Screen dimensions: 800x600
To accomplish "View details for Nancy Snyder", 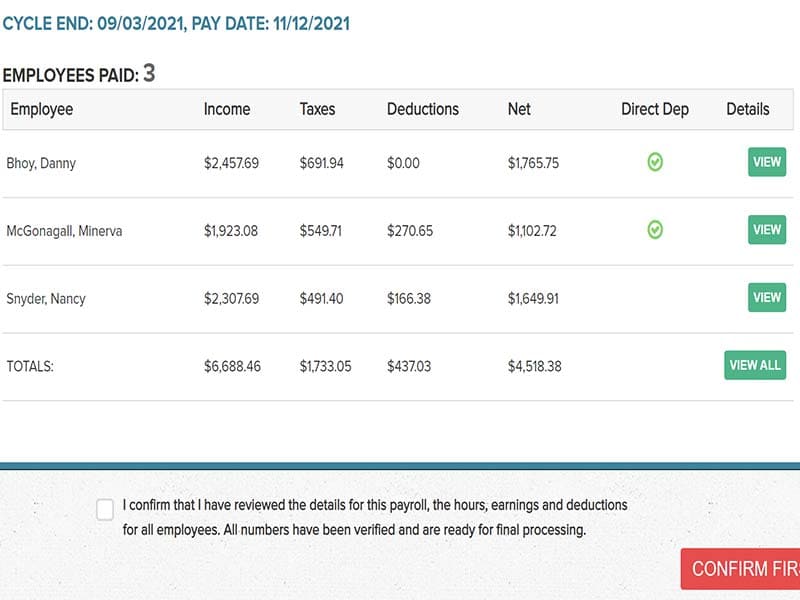I will click(x=766, y=297).
